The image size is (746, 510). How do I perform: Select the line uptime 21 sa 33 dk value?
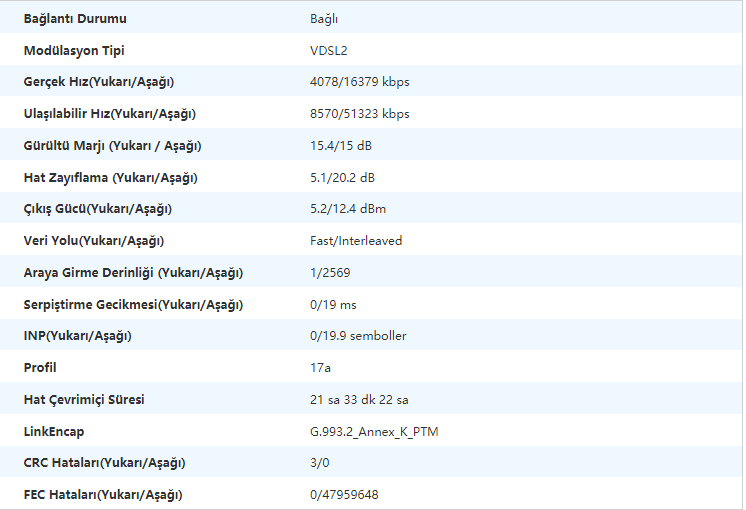[x=359, y=399]
